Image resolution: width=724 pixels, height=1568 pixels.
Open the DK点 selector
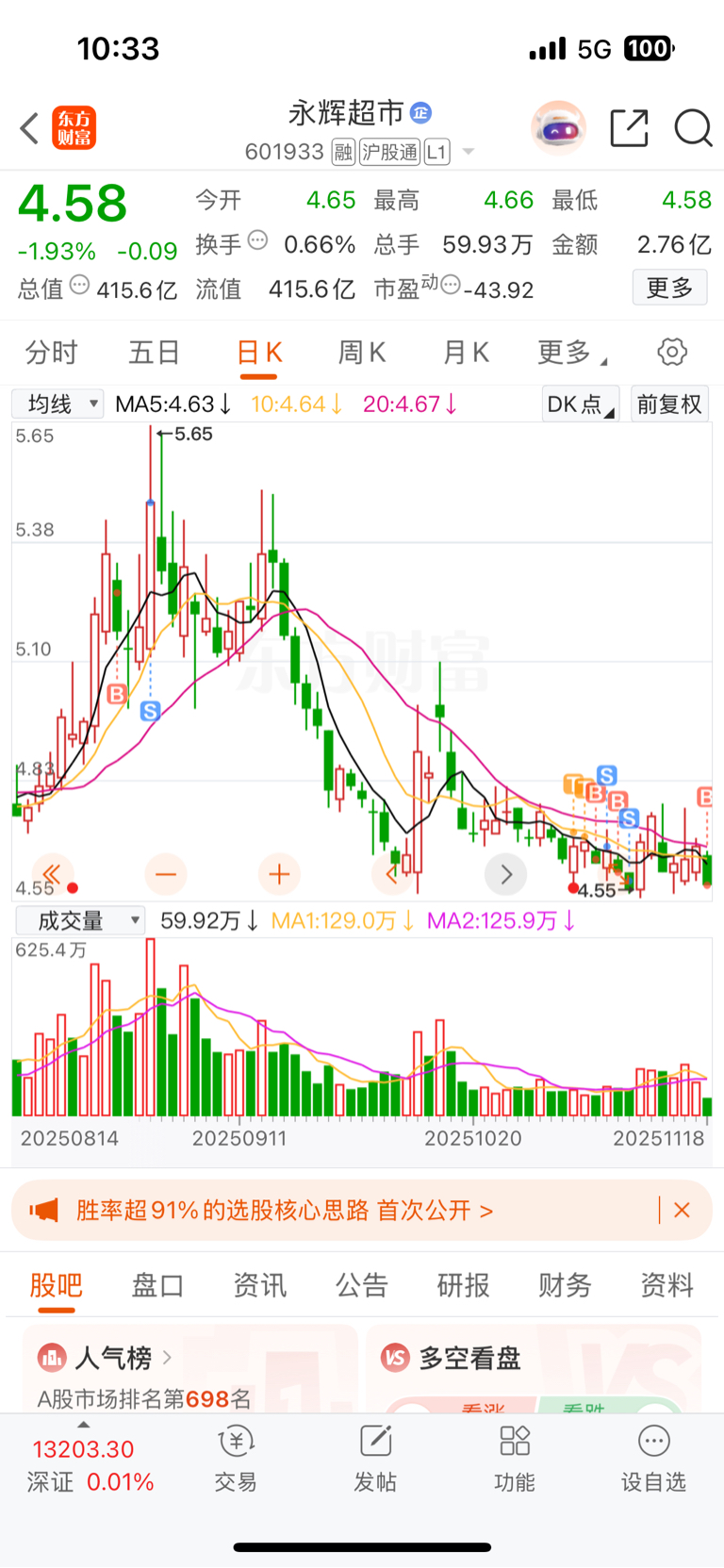tap(581, 404)
